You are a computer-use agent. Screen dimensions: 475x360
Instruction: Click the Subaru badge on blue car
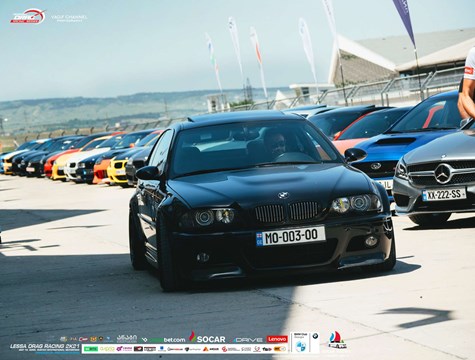[376, 166]
